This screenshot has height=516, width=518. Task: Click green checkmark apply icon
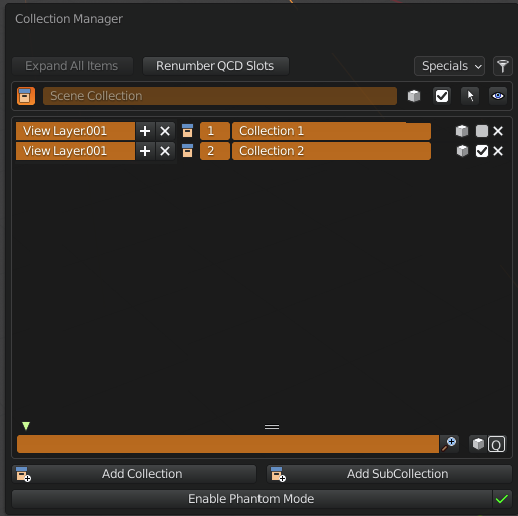tap(502, 499)
